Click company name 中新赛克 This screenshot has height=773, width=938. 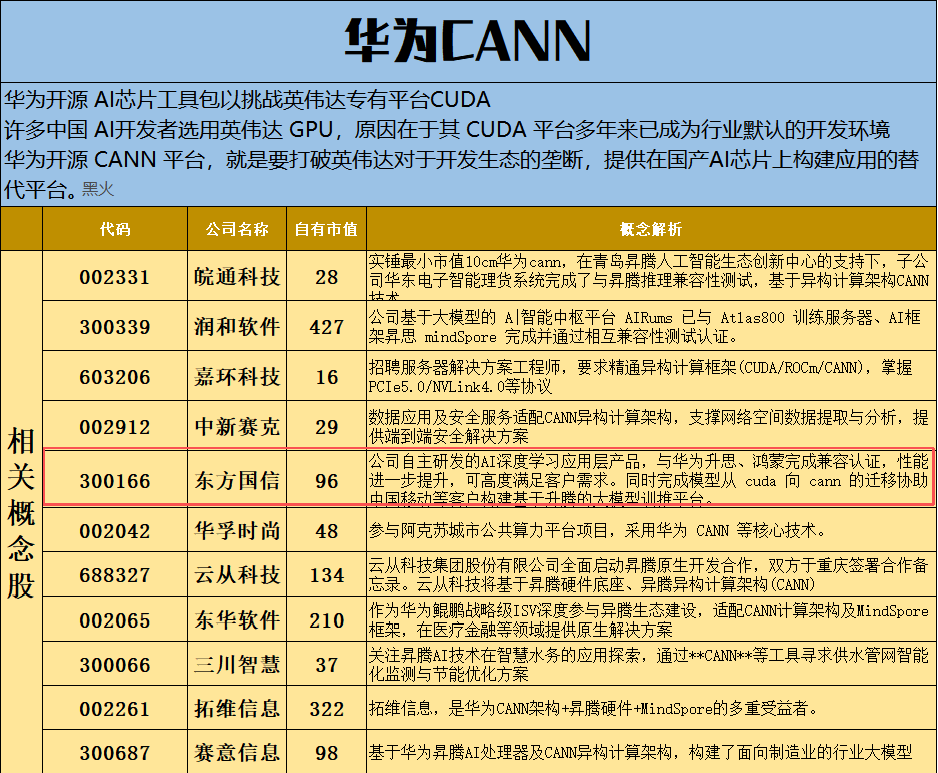point(237,426)
